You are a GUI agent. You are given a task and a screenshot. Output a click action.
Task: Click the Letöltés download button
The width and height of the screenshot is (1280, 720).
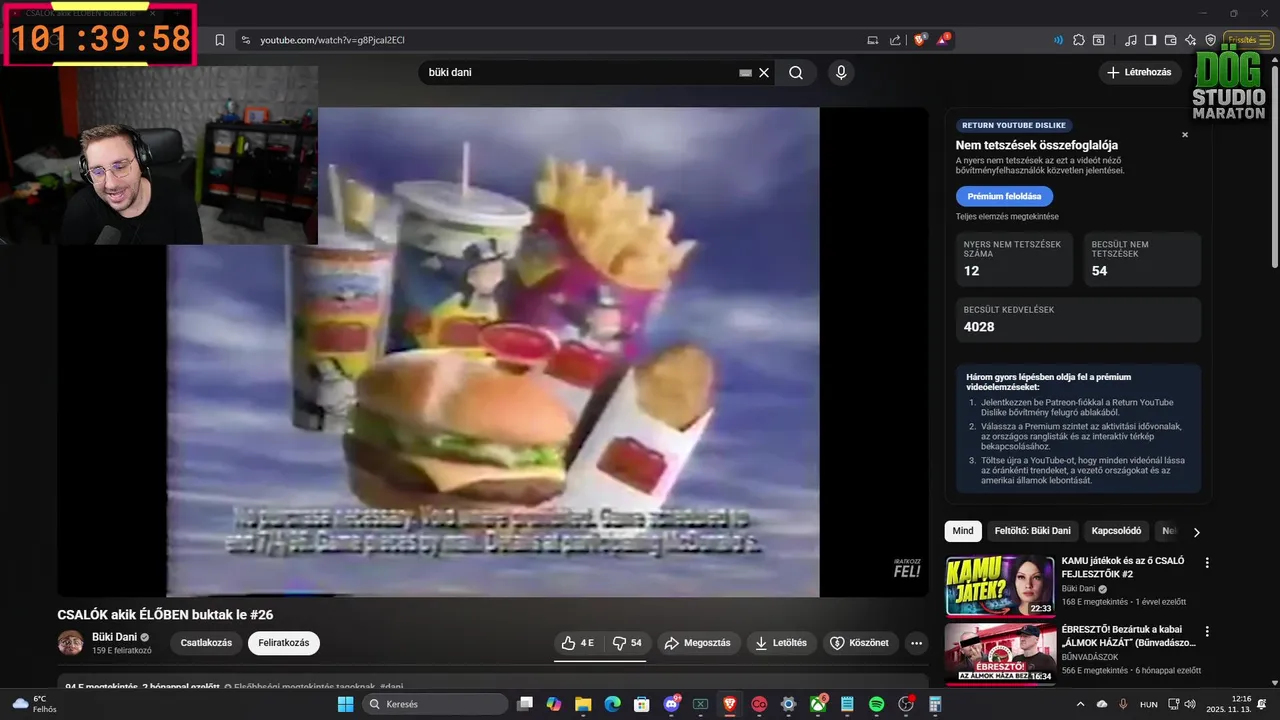(781, 643)
